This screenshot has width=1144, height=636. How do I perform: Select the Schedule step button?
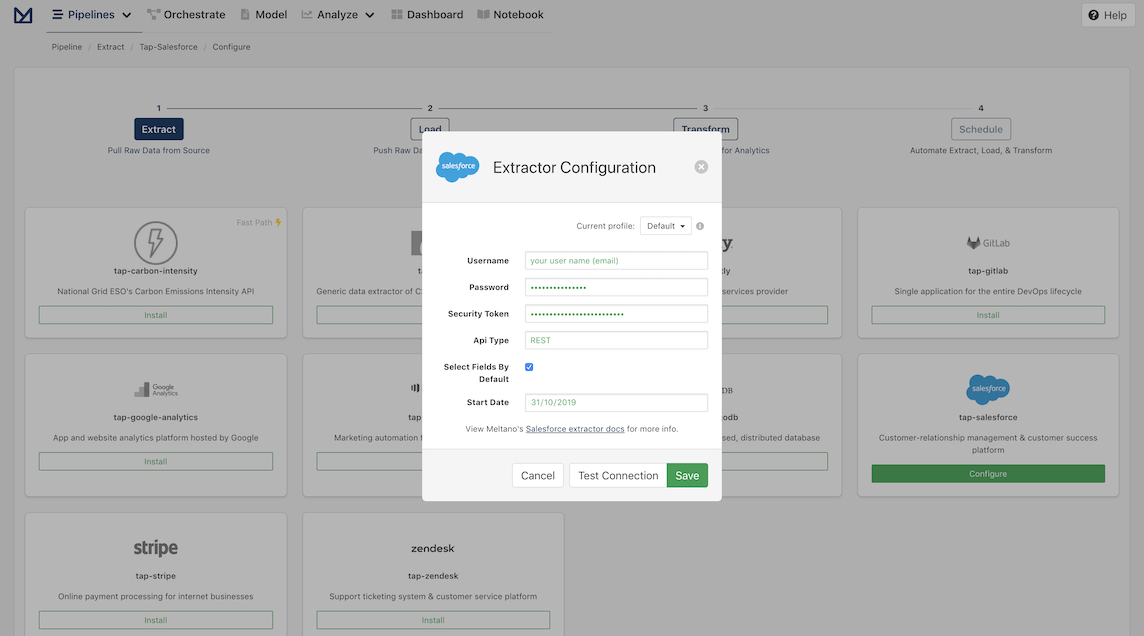point(981,129)
